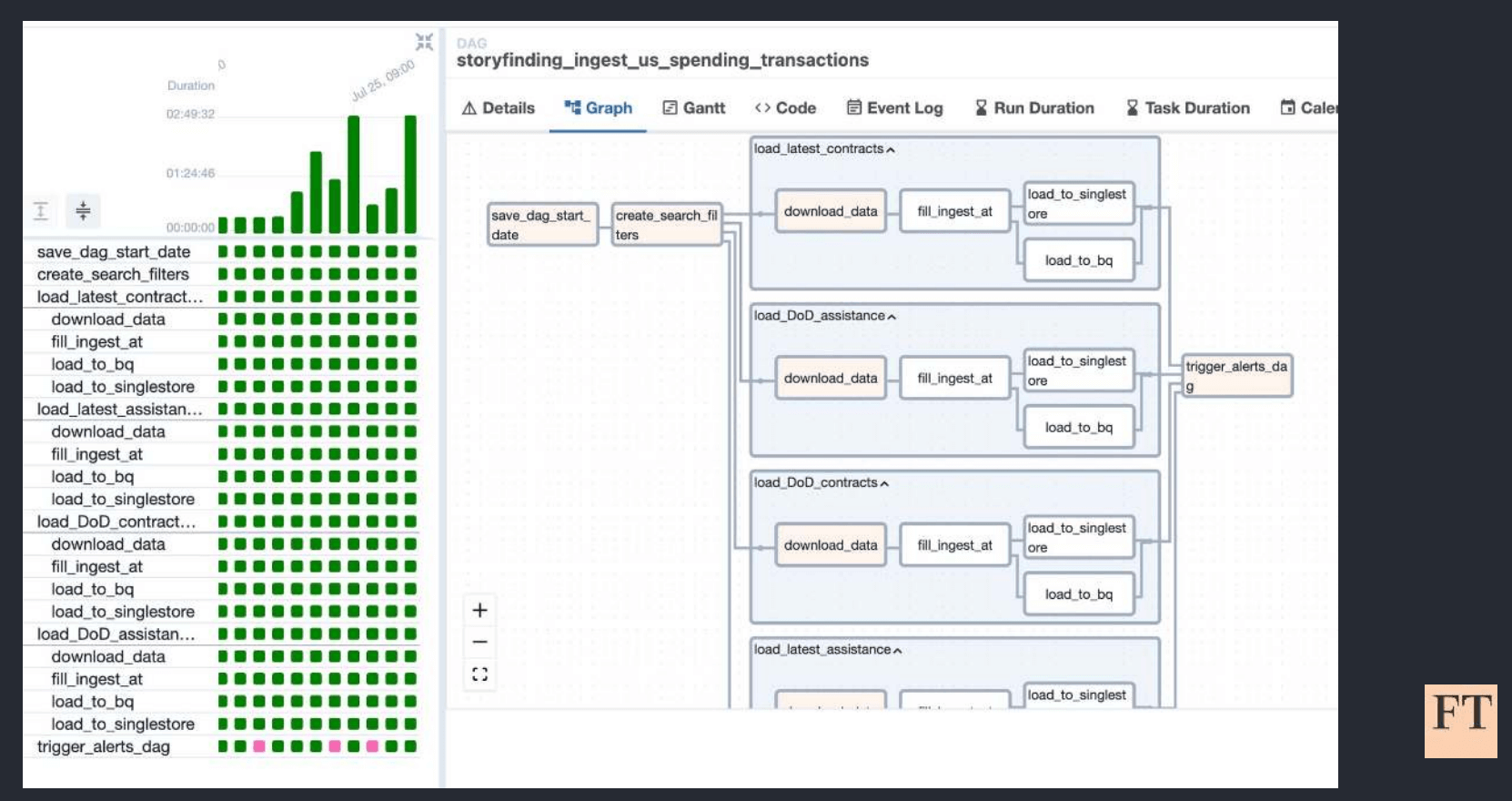Select the trigger_alerts_dag node in graph
1512x801 pixels.
(1236, 376)
